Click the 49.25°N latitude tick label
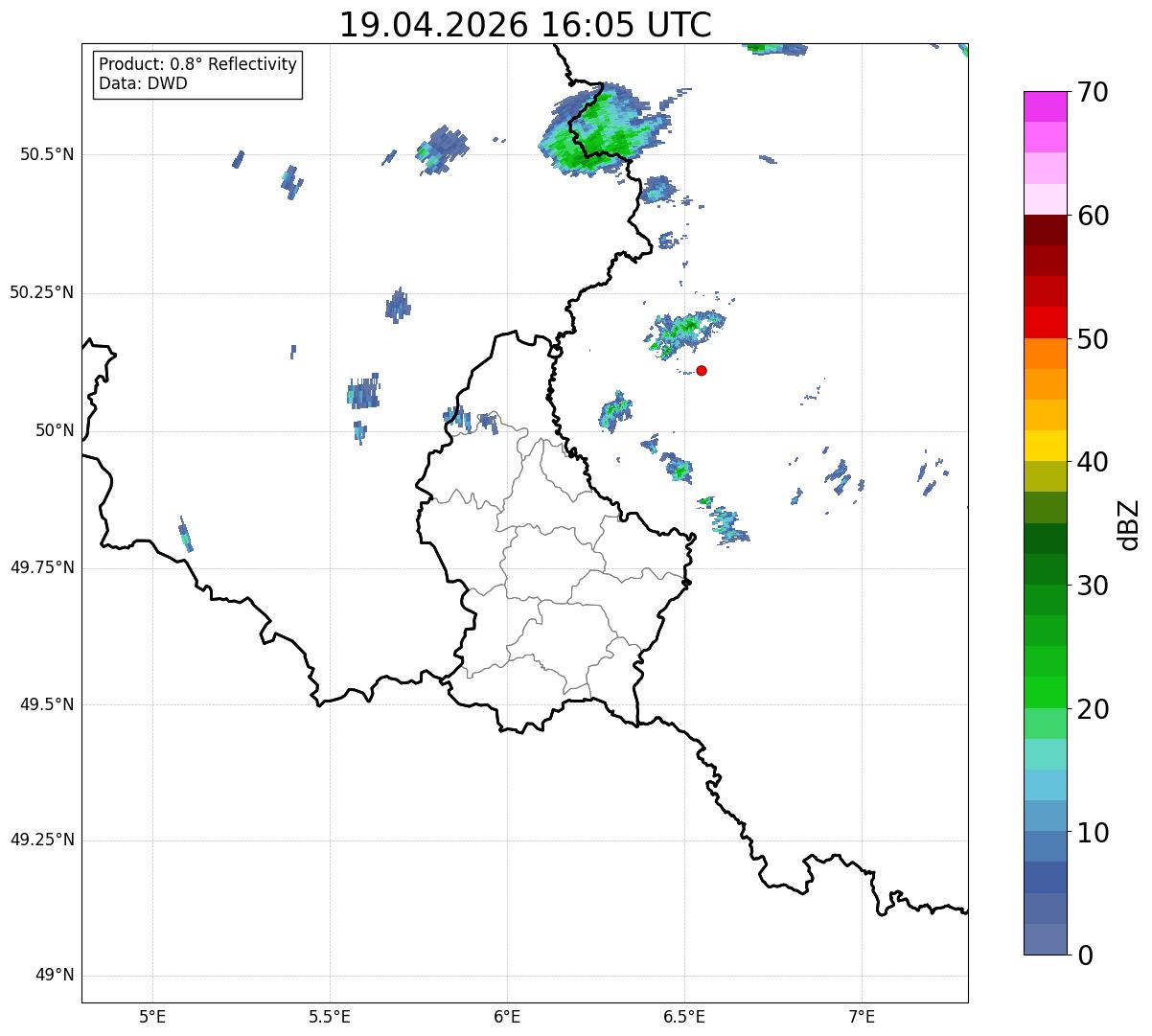This screenshot has height=1036, width=1152. (41, 840)
